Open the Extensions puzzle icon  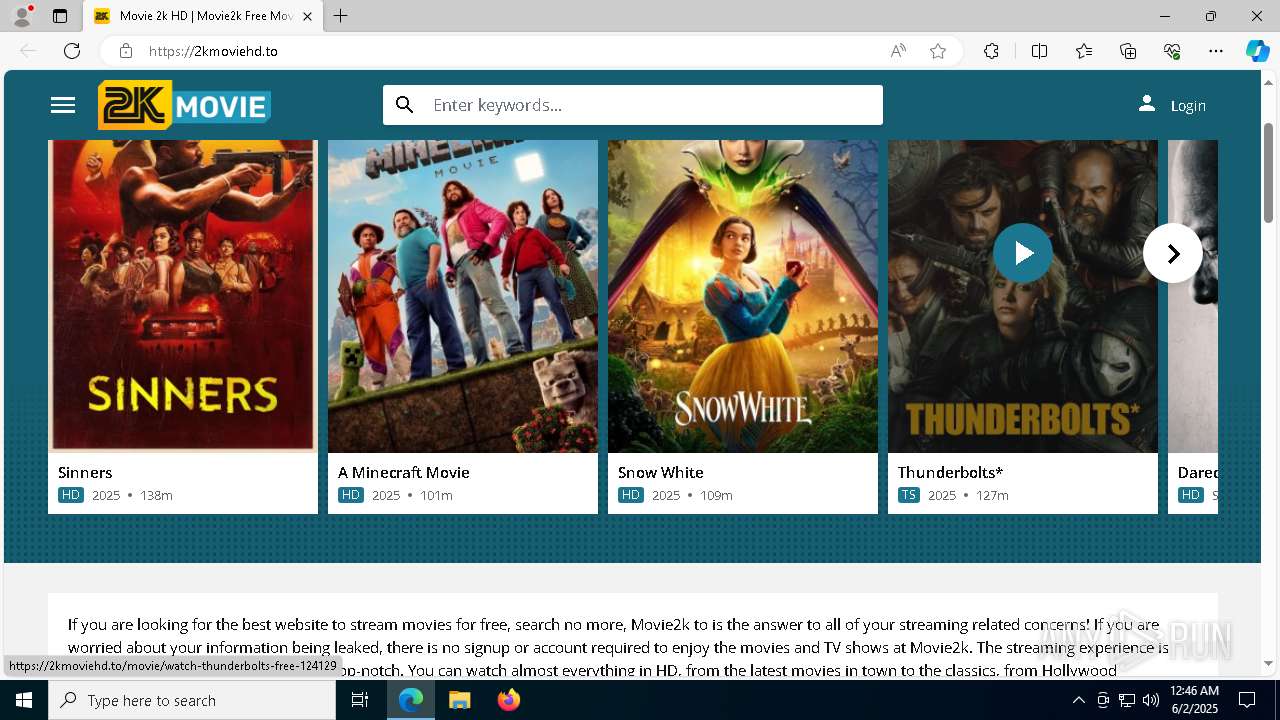coord(991,51)
